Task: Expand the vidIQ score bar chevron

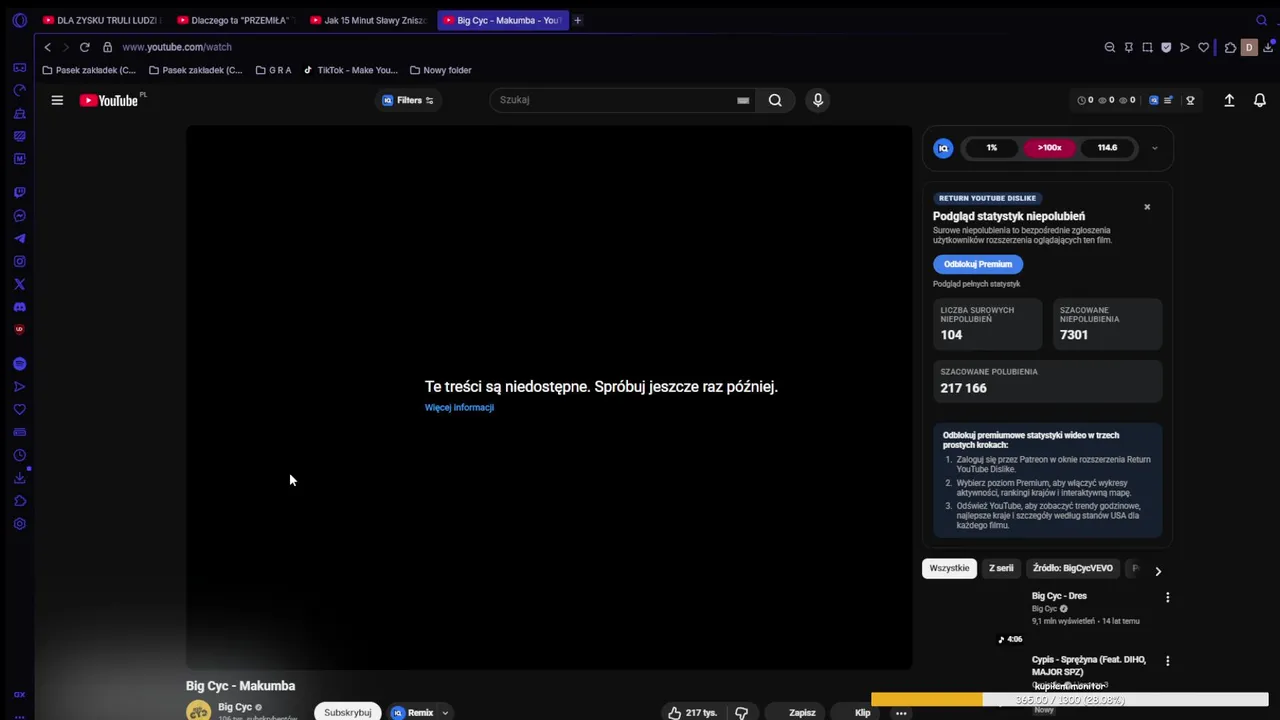Action: pos(1154,148)
